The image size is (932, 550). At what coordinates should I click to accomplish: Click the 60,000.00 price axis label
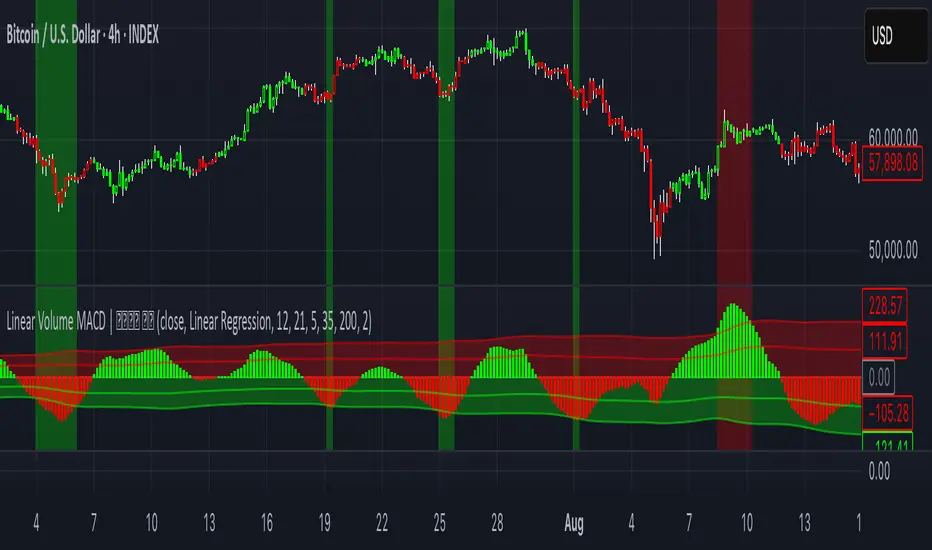tap(893, 137)
